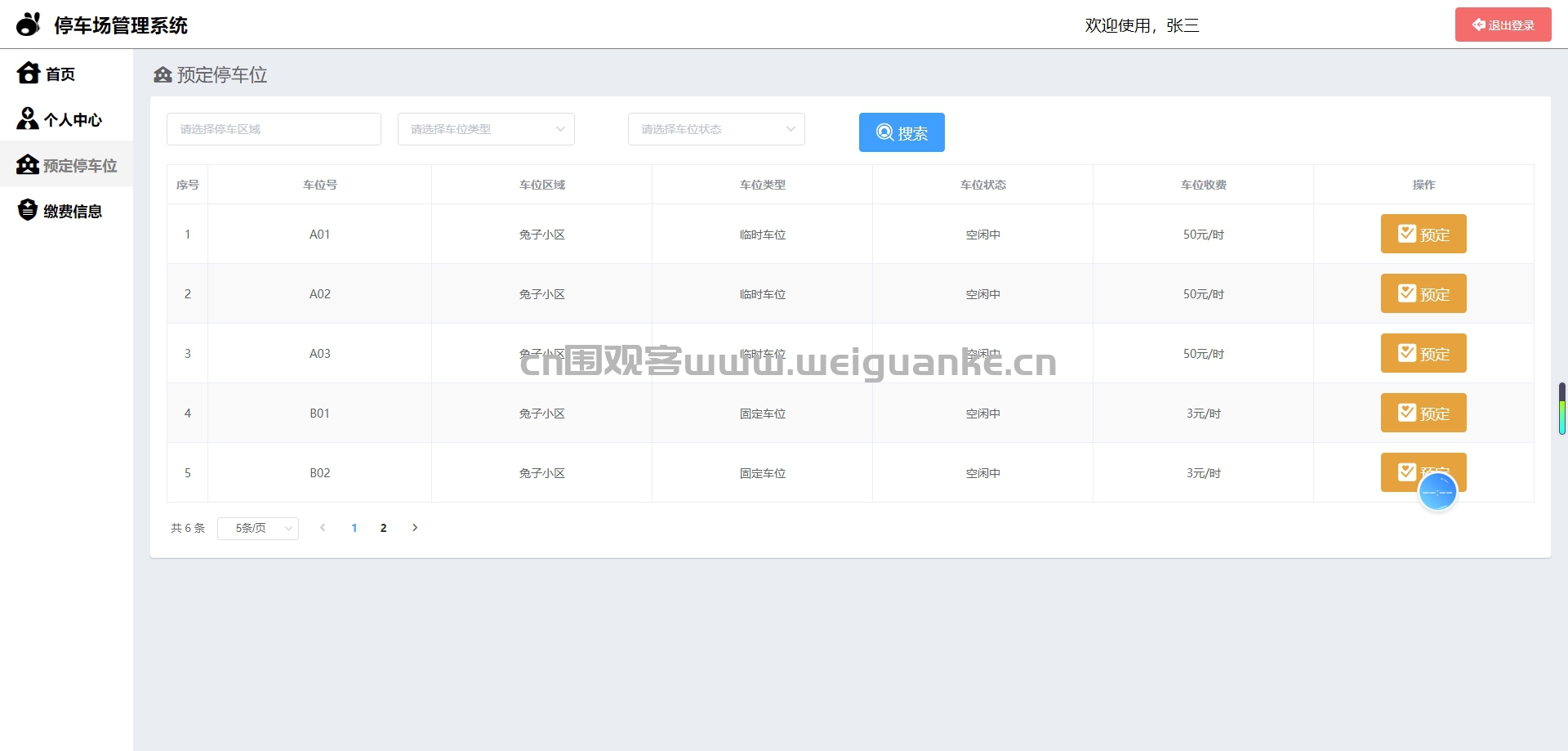Click the person icon beside 个人中心
Image resolution: width=1568 pixels, height=751 pixels.
click(28, 118)
